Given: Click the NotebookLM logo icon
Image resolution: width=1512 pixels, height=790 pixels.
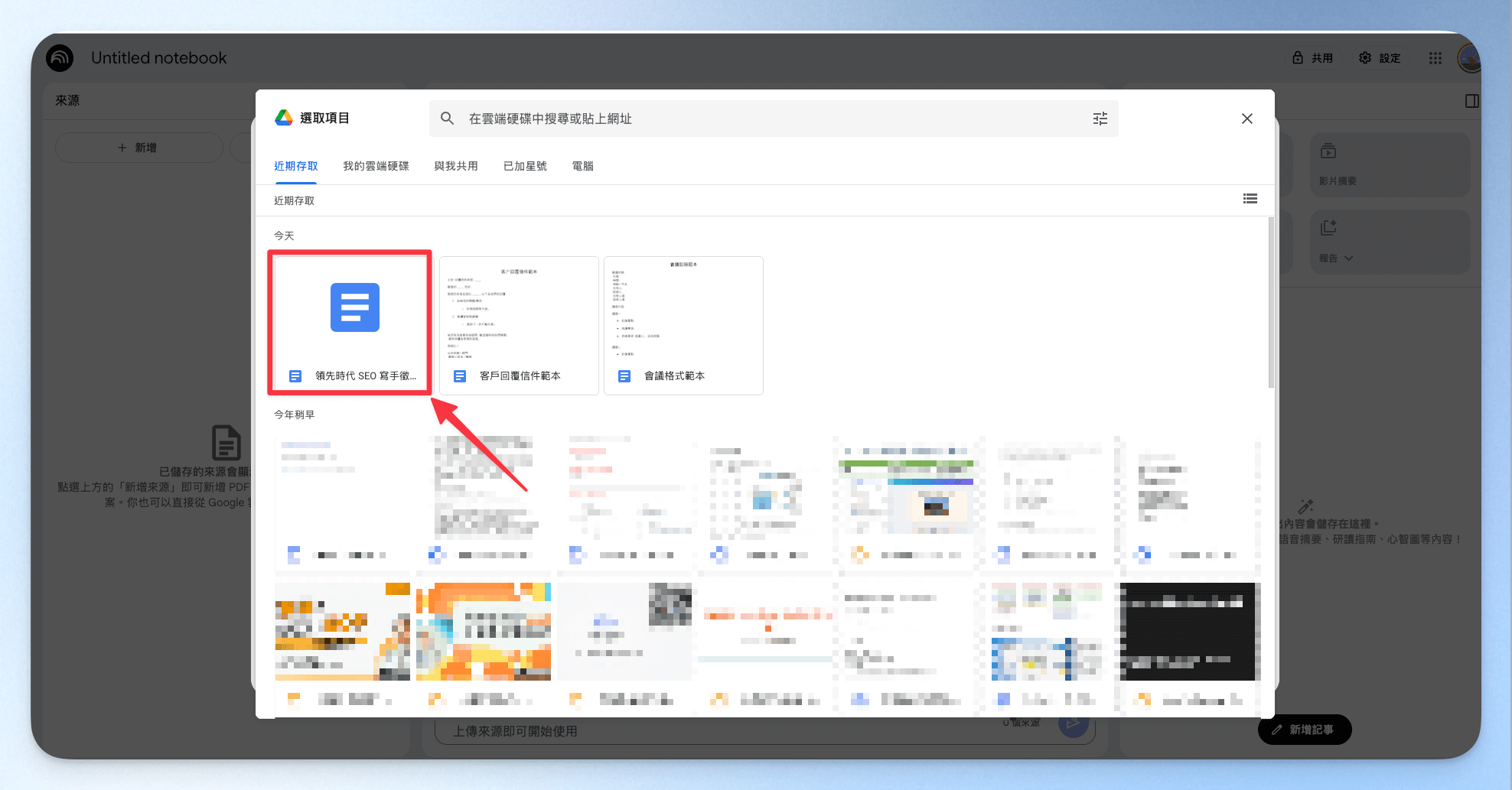Looking at the screenshot, I should coord(60,58).
